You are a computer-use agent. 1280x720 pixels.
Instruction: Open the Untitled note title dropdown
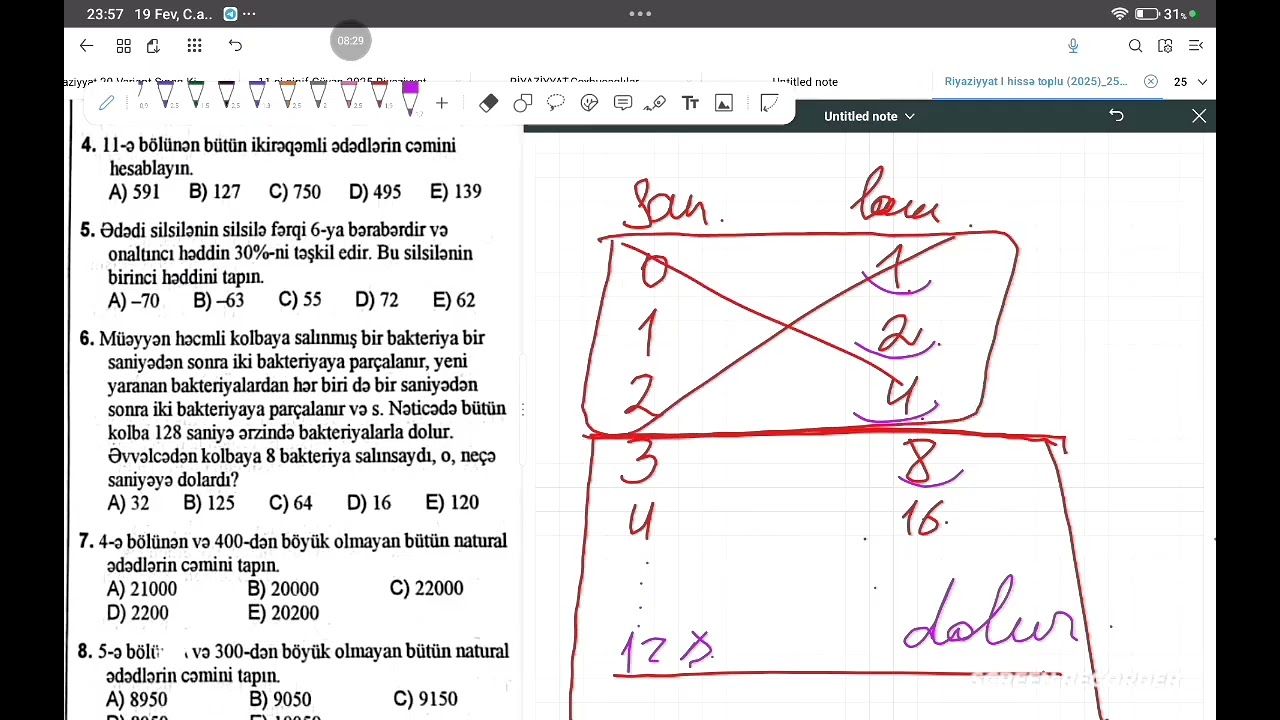pos(869,116)
